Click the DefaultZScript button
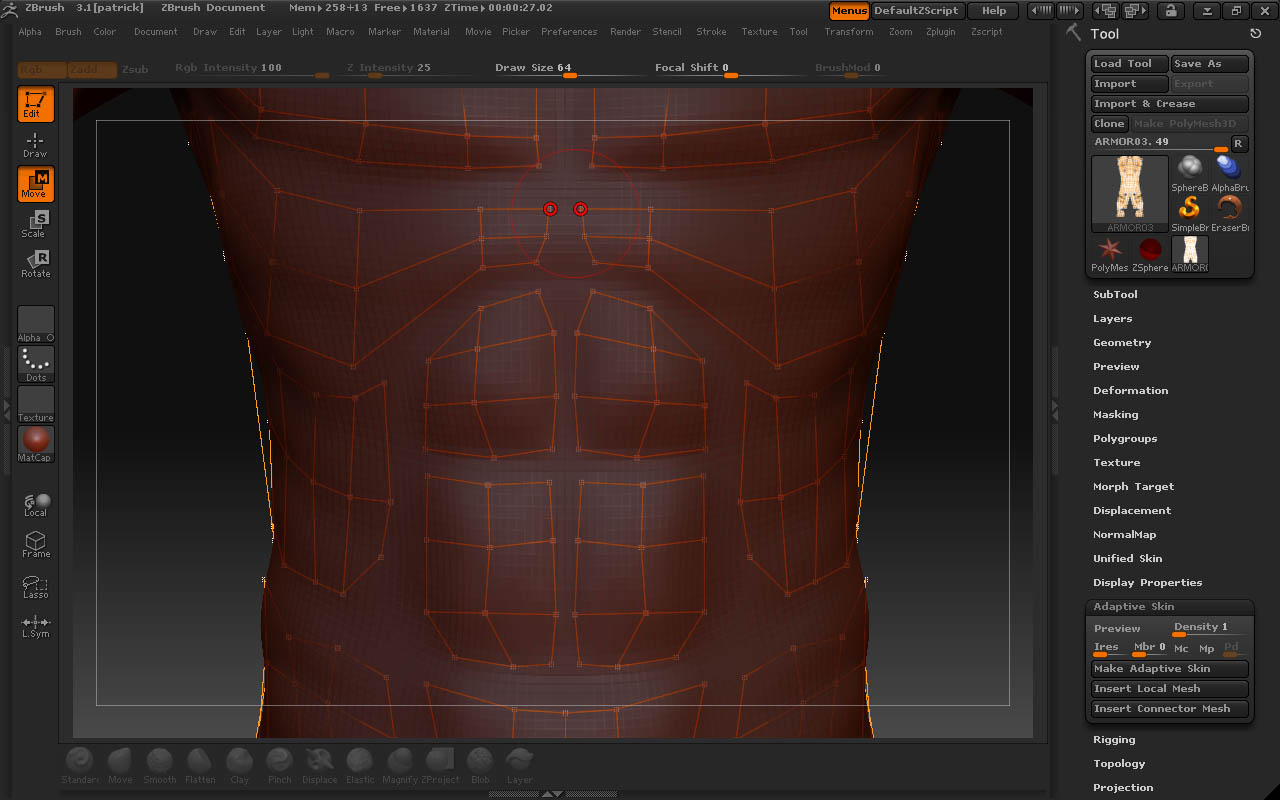 click(917, 11)
